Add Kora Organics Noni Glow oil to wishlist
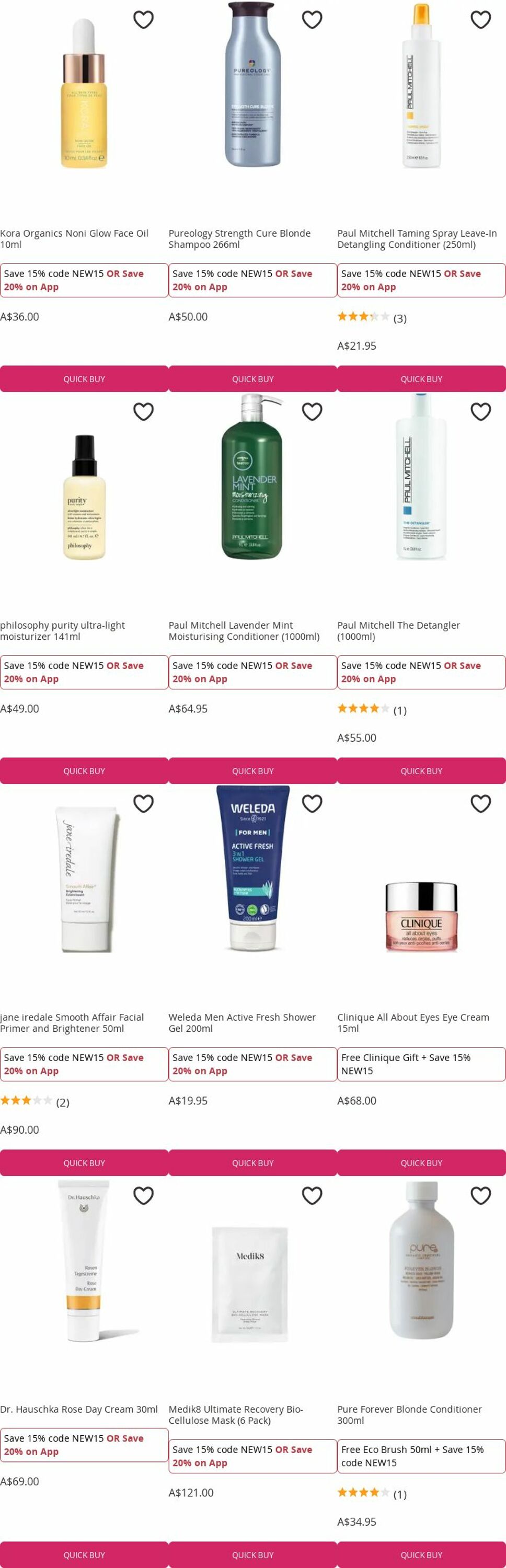The width and height of the screenshot is (506, 1568). [x=143, y=20]
